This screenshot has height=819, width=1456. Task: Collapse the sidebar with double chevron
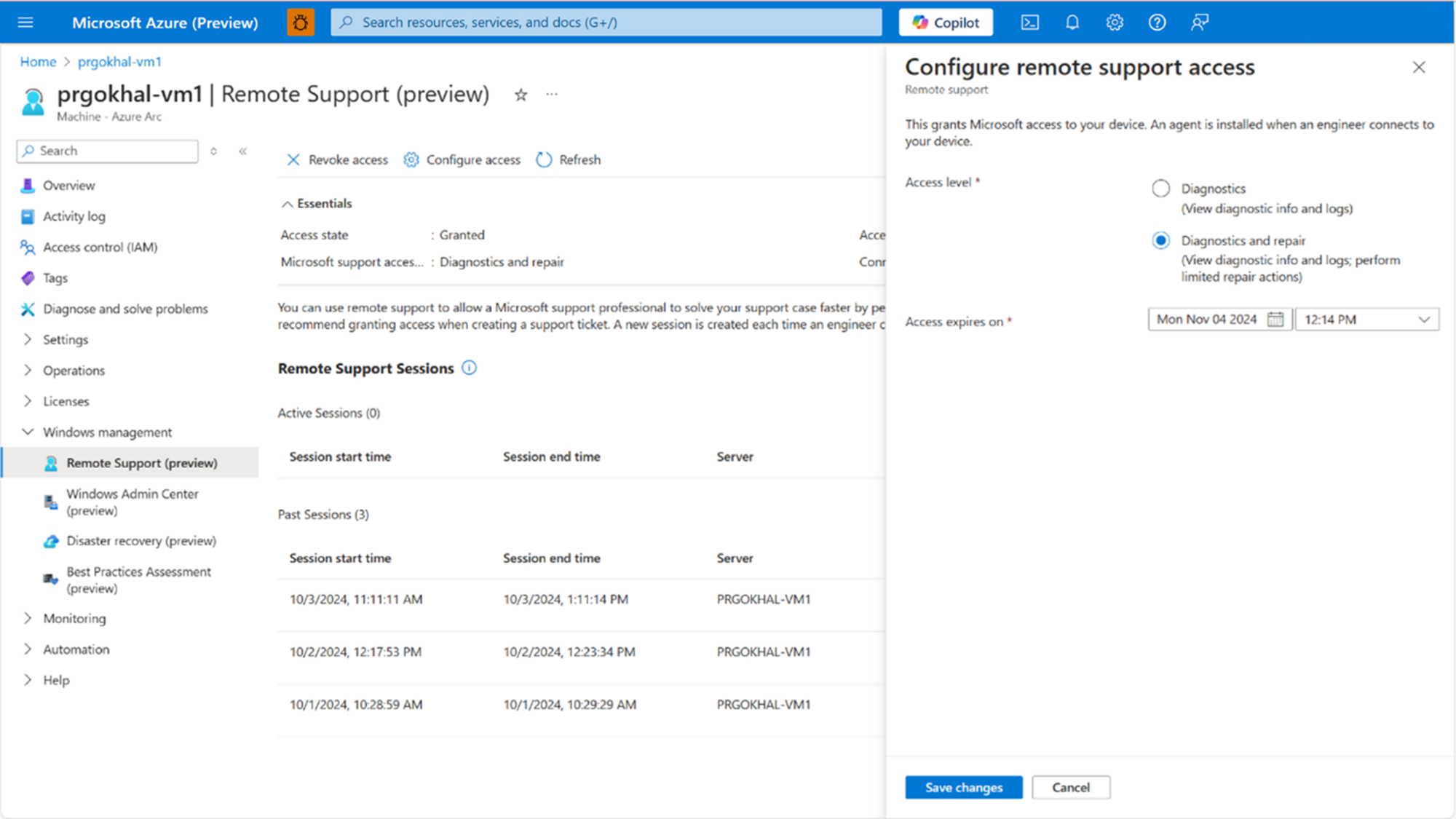242,151
